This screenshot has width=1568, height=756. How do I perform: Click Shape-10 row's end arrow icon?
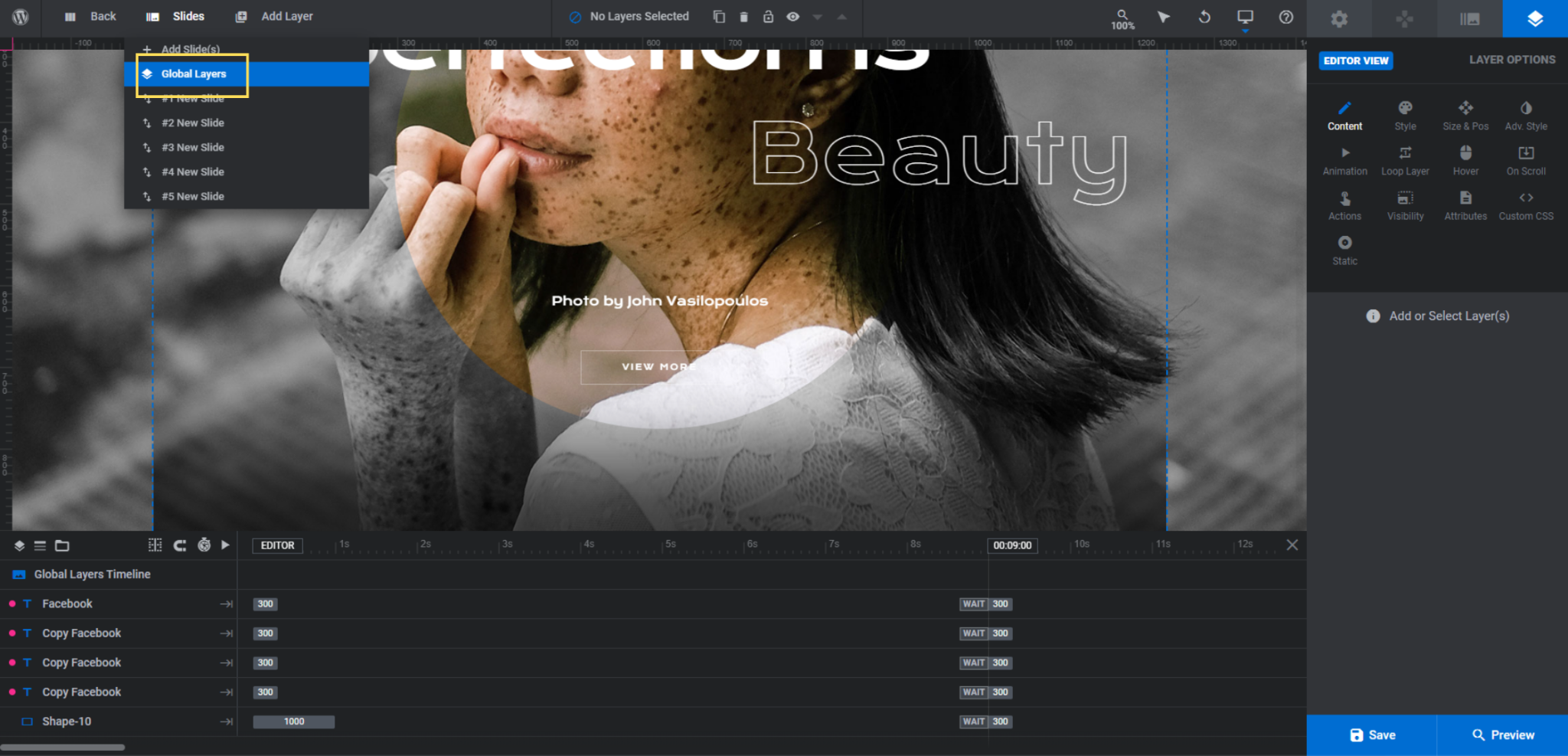coord(227,722)
